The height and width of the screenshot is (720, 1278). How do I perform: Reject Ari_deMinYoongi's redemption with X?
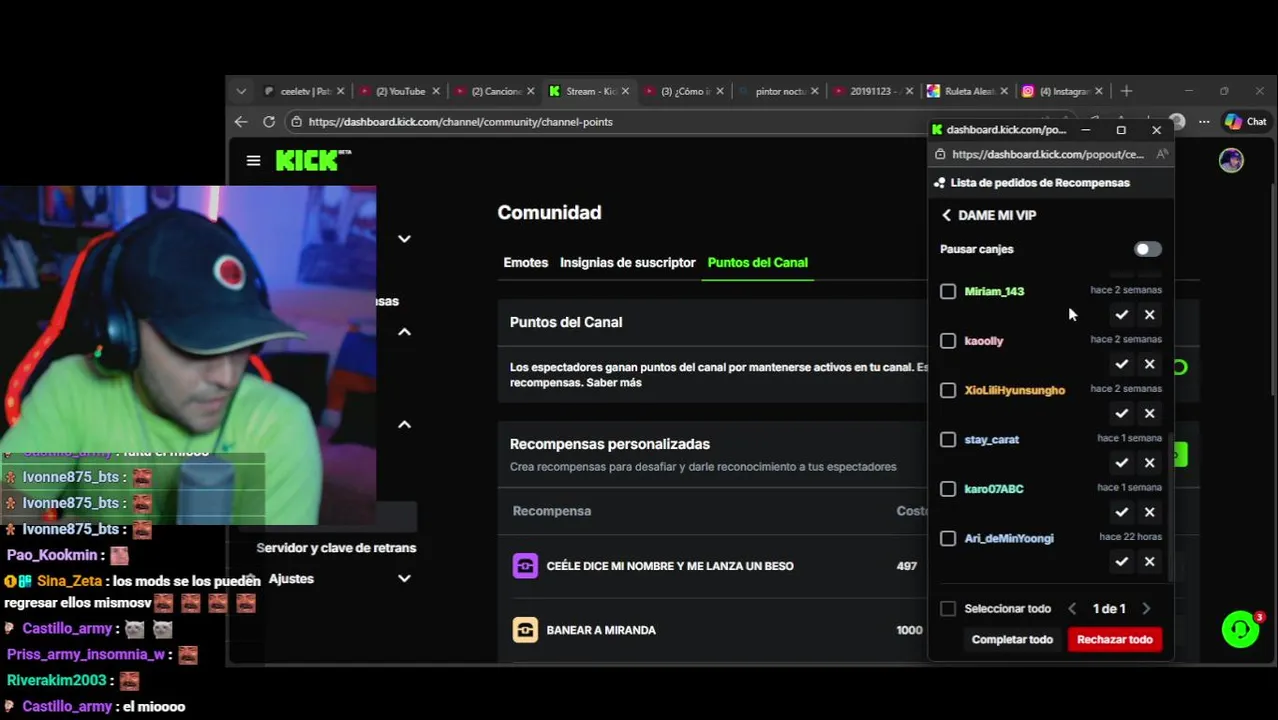click(1149, 561)
